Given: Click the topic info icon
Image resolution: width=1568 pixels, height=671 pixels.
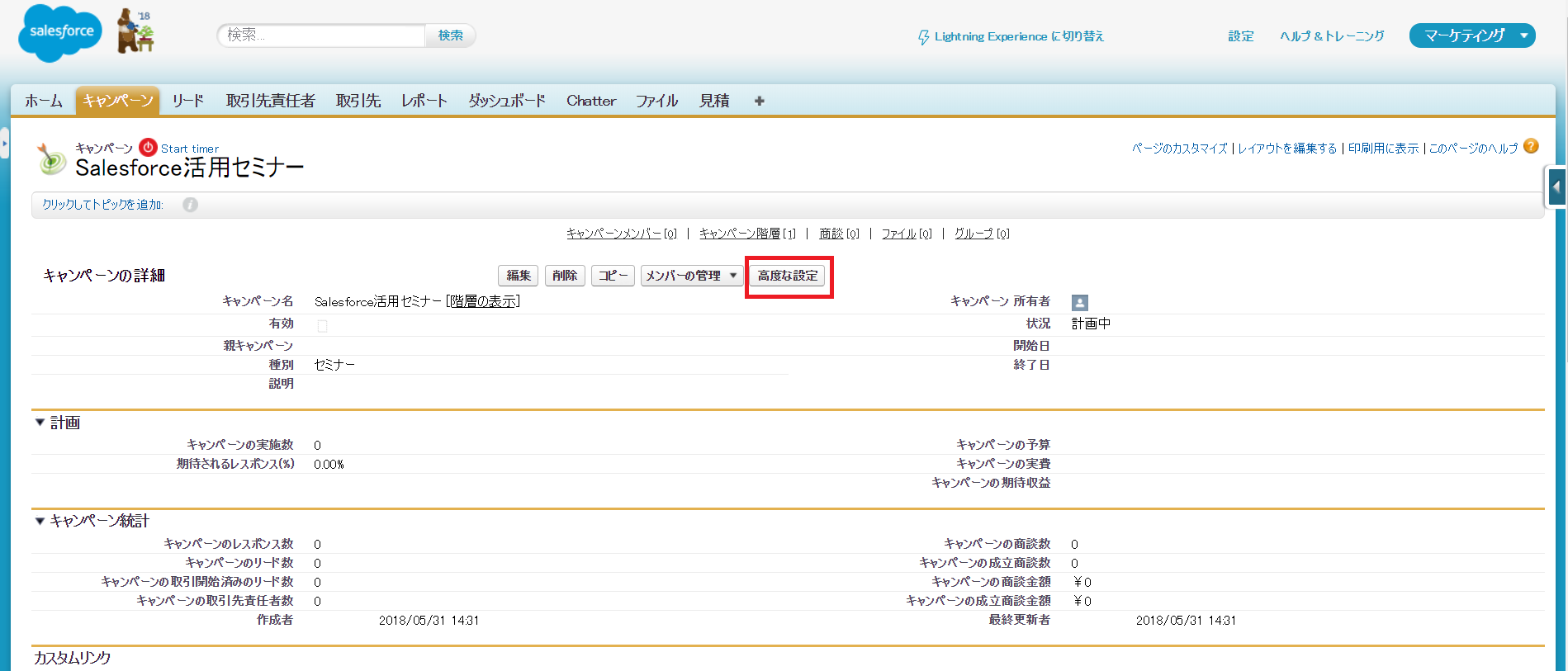Looking at the screenshot, I should 190,205.
